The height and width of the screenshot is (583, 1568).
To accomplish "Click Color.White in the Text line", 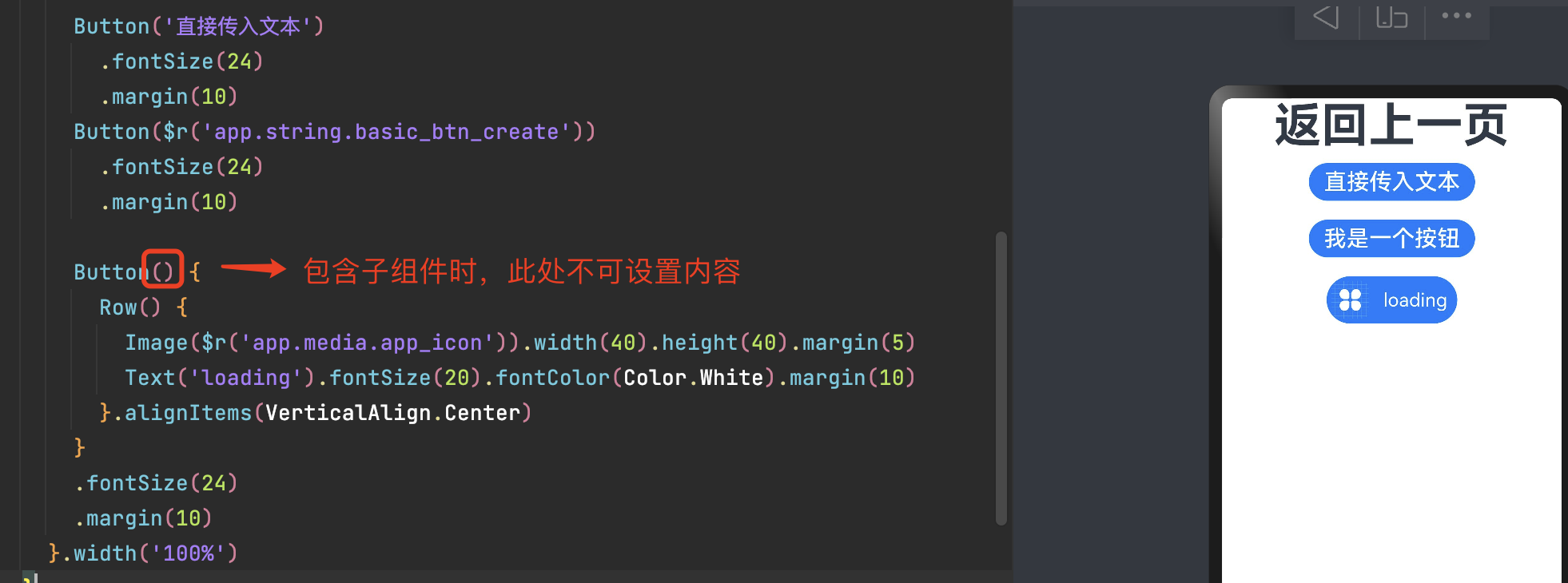I will click(693, 378).
